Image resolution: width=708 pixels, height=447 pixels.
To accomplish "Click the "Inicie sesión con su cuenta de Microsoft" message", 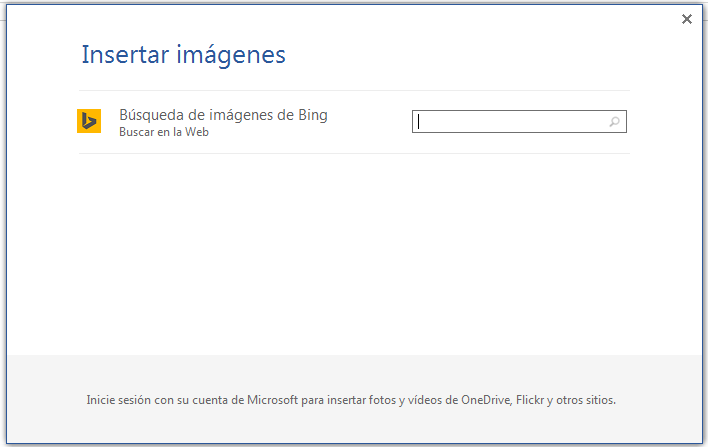I will tap(351, 400).
